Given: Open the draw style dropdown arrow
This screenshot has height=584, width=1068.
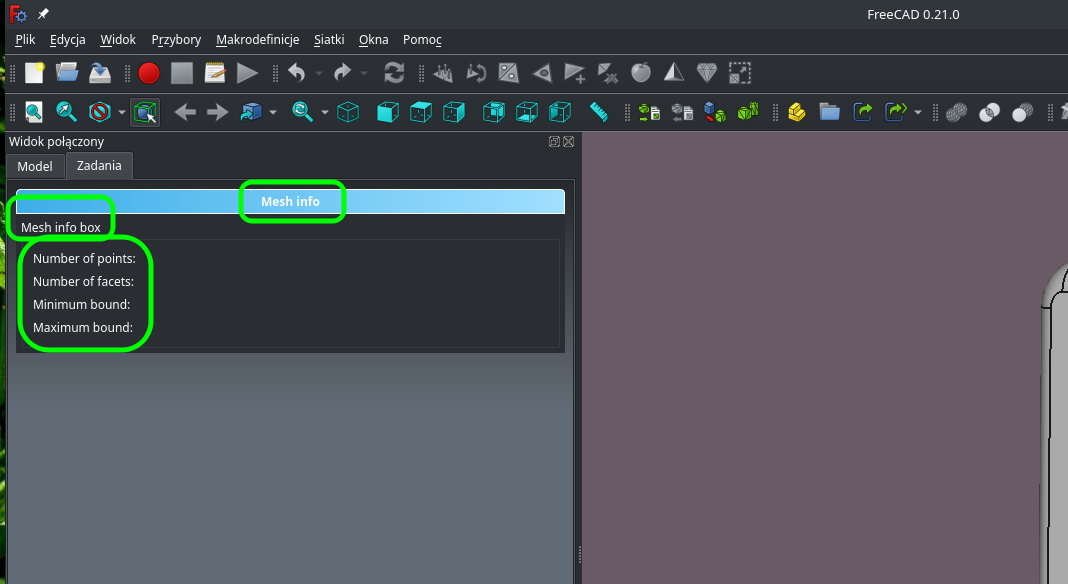Looking at the screenshot, I should click(122, 112).
